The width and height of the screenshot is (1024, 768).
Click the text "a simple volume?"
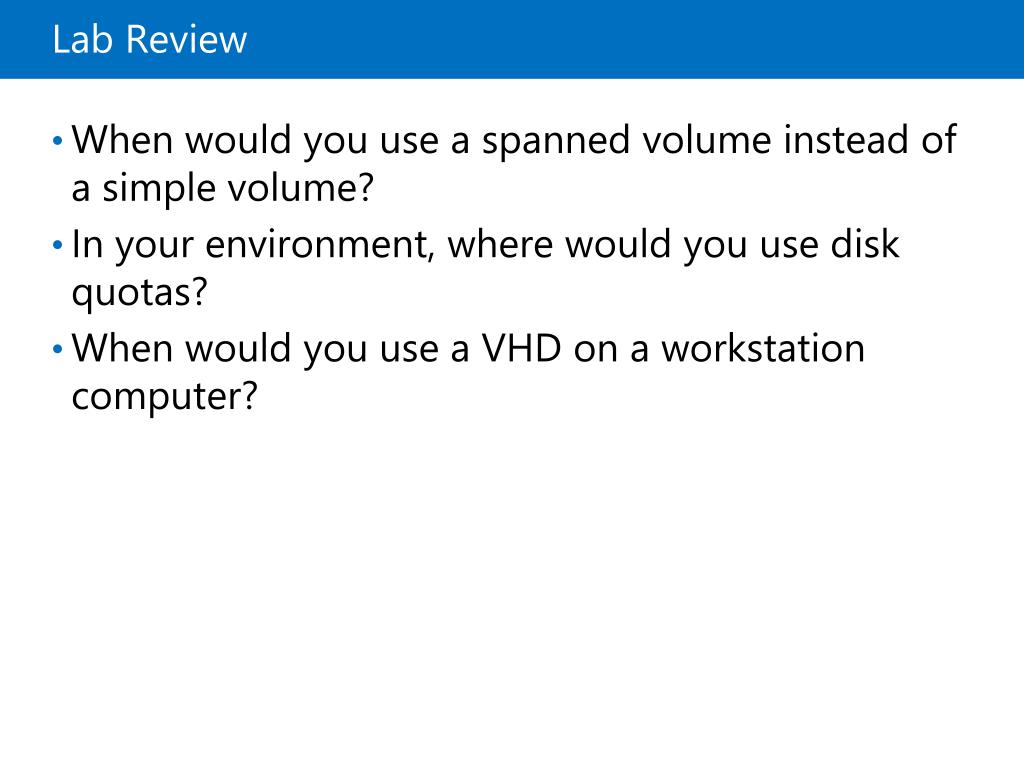point(223,189)
